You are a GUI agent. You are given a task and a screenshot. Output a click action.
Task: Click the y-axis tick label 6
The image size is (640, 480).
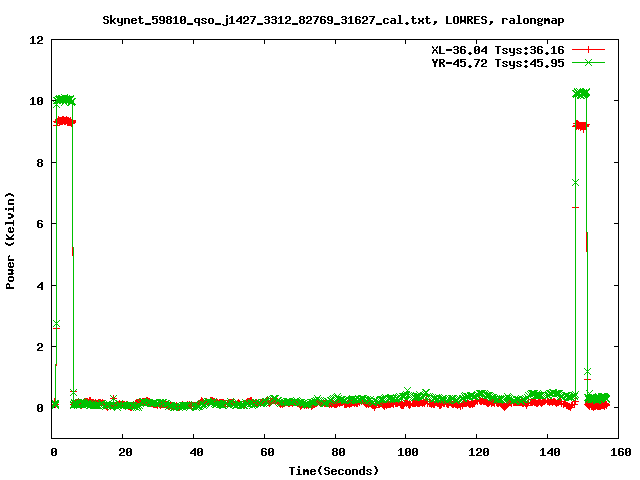[40, 224]
